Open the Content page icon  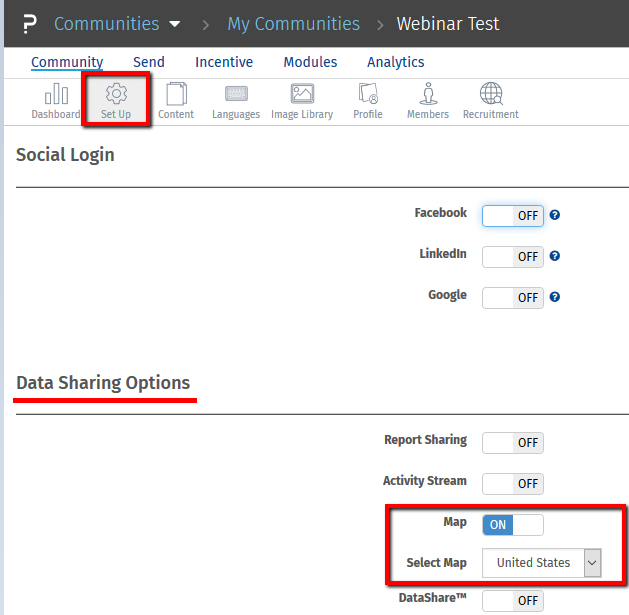pyautogui.click(x=176, y=96)
